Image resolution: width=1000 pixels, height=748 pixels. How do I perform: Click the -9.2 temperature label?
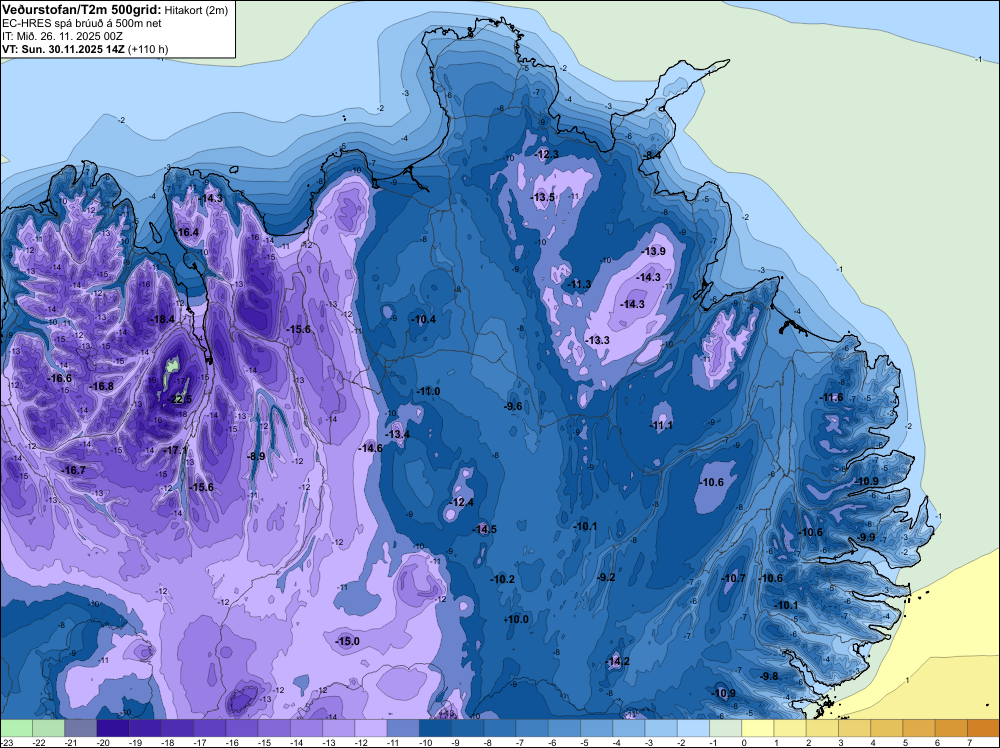pos(606,577)
